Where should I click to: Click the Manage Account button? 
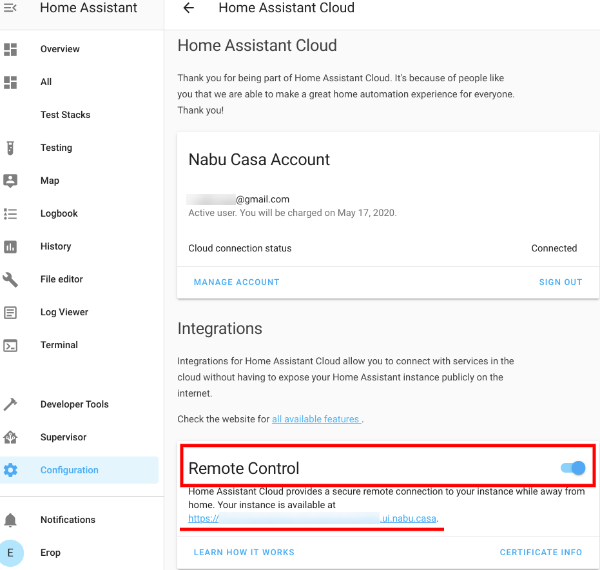(x=236, y=282)
